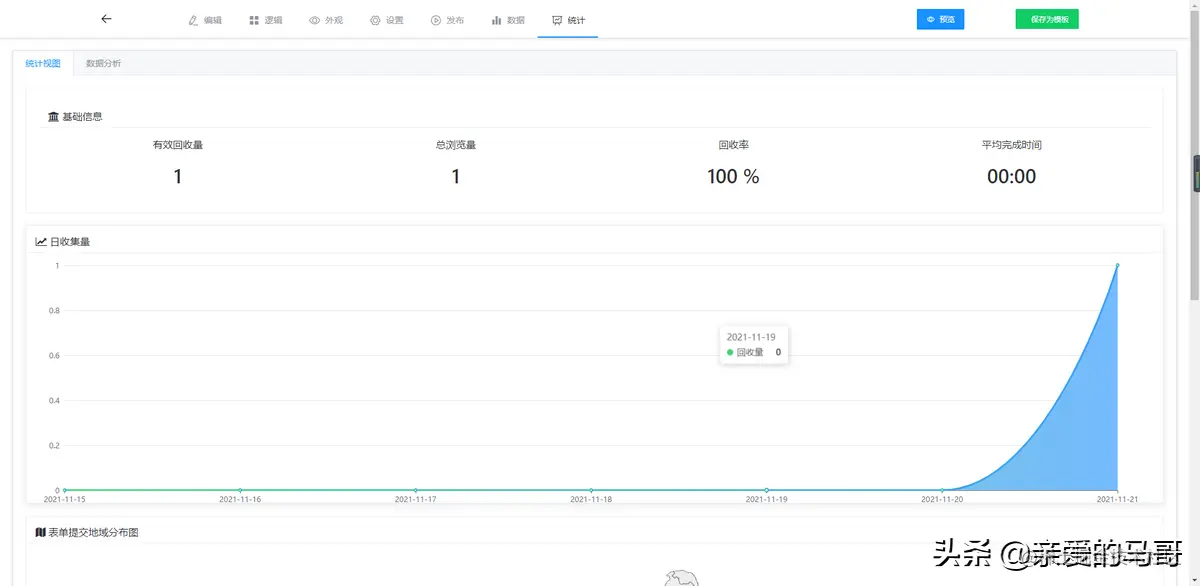The image size is (1200, 586).
Task: Click the 基础信息 section heading
Action: [x=75, y=117]
